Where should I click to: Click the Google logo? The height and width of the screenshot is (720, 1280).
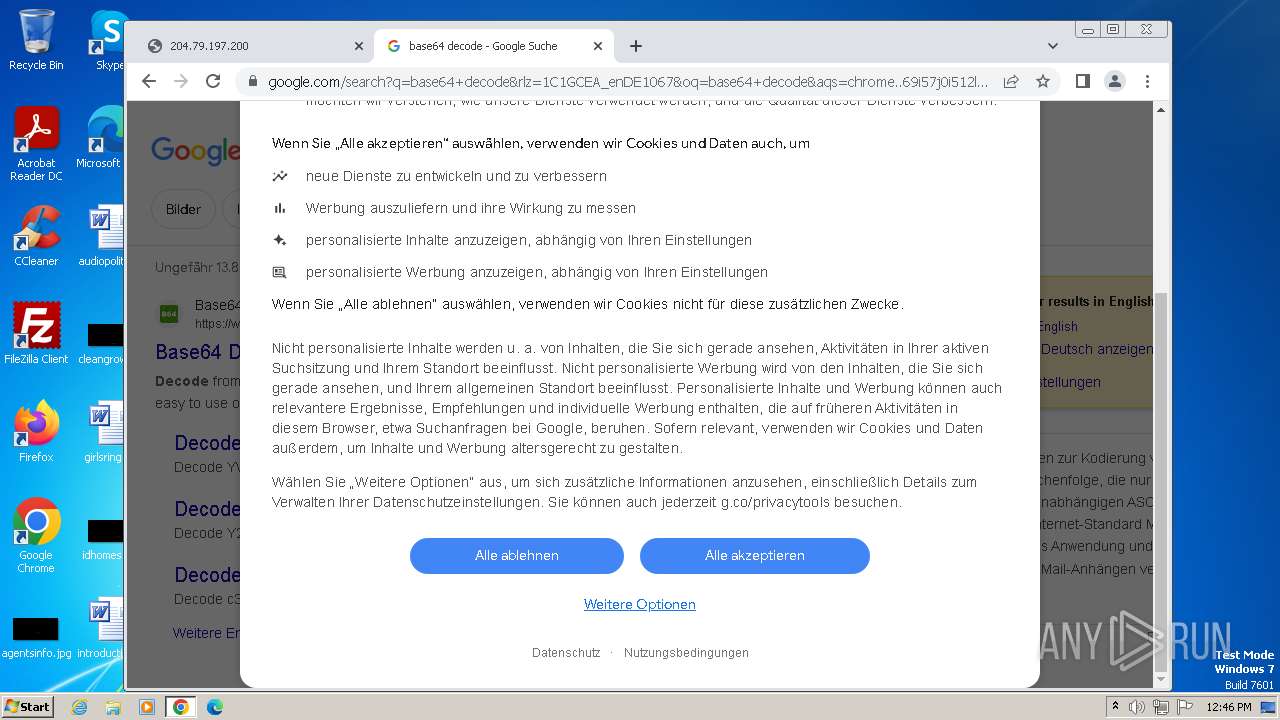pos(195,151)
